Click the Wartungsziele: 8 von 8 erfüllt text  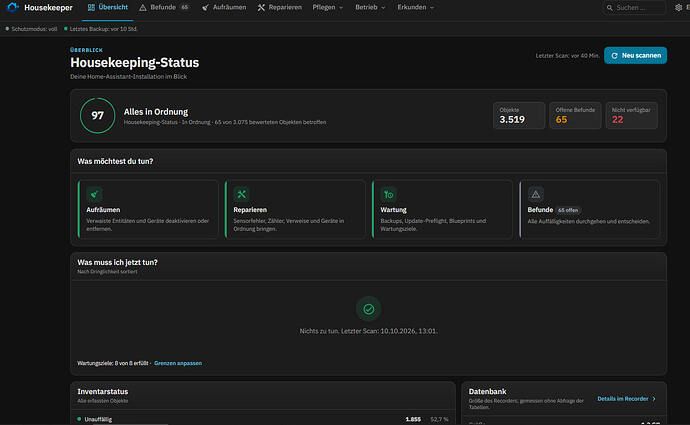point(113,363)
